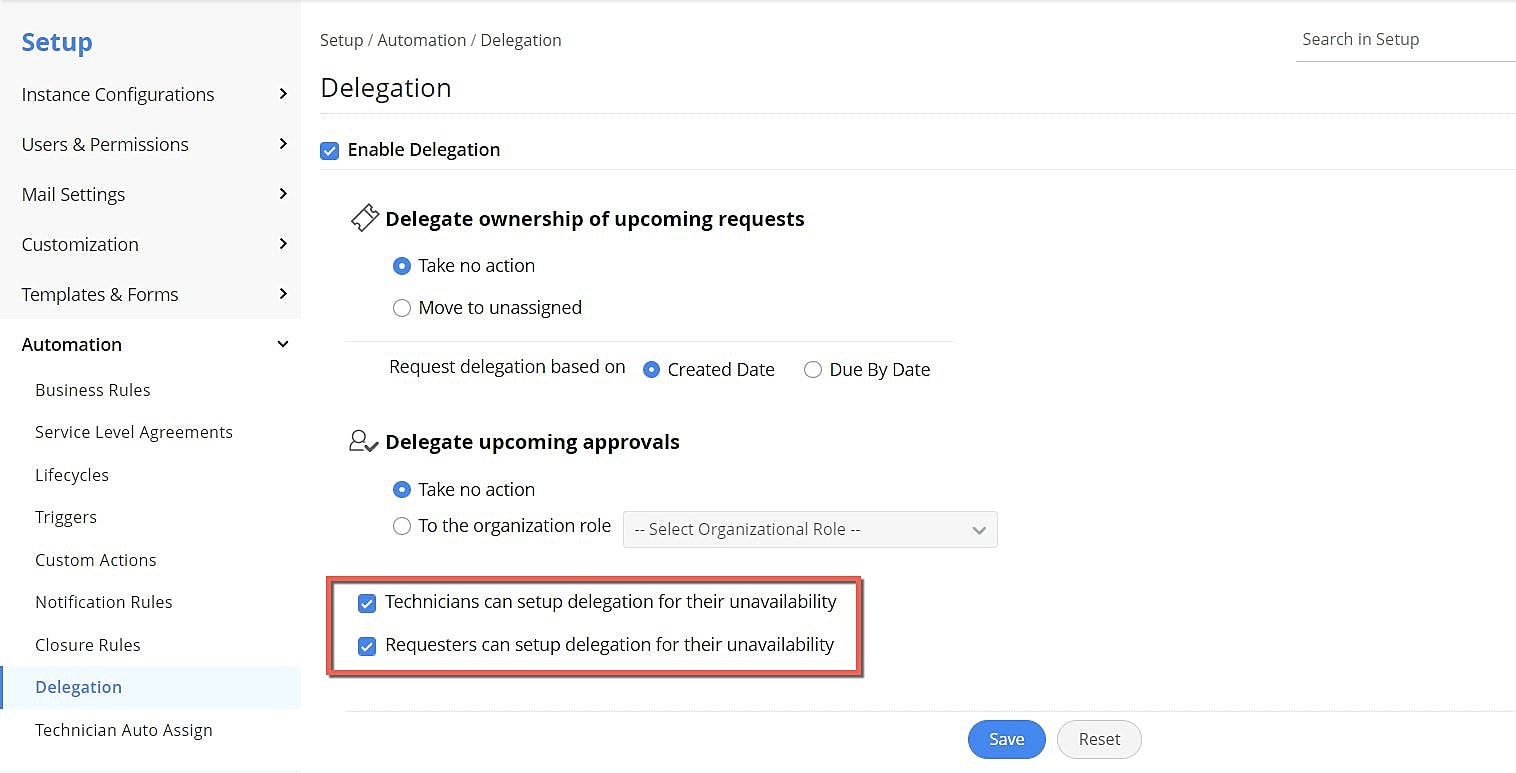The image size is (1516, 773).
Task: Toggle Requesters can setup delegation checkbox
Action: tap(367, 646)
